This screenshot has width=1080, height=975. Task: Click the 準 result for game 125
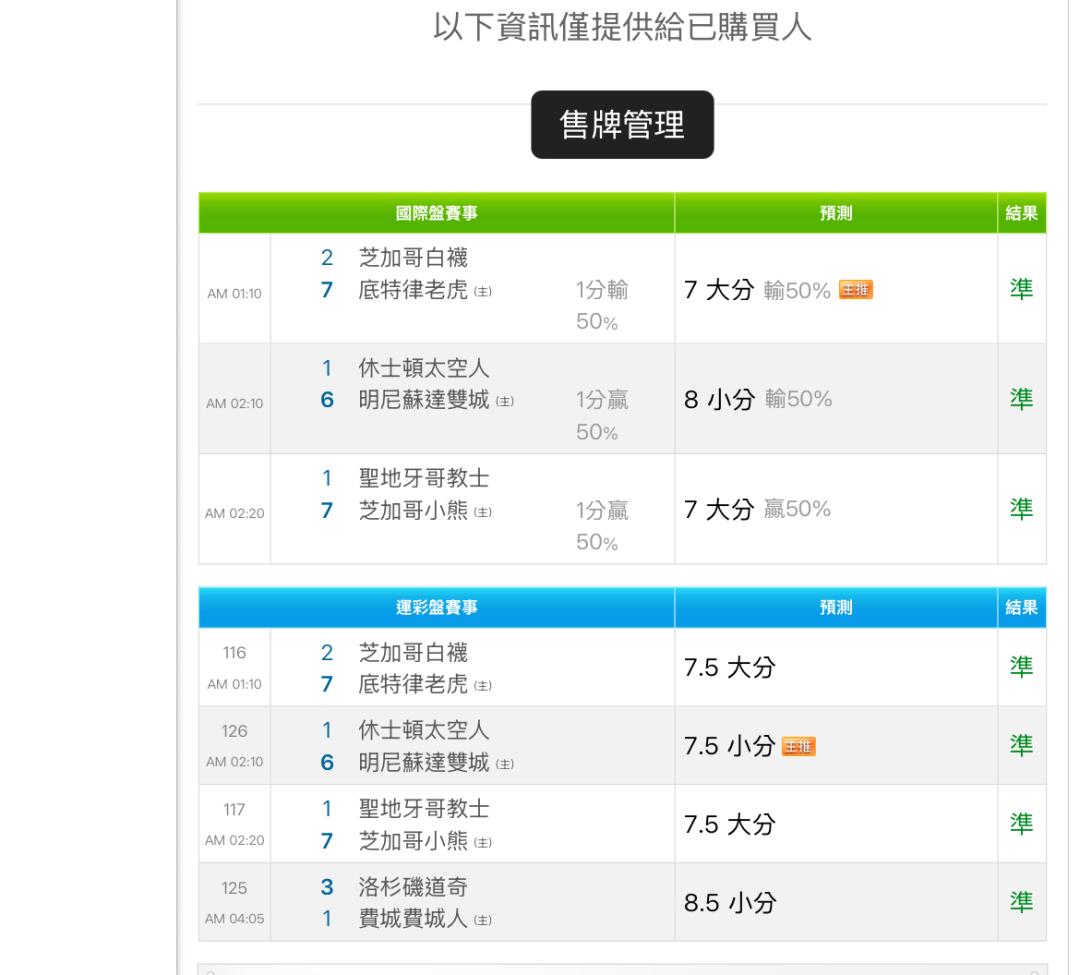coord(1021,902)
